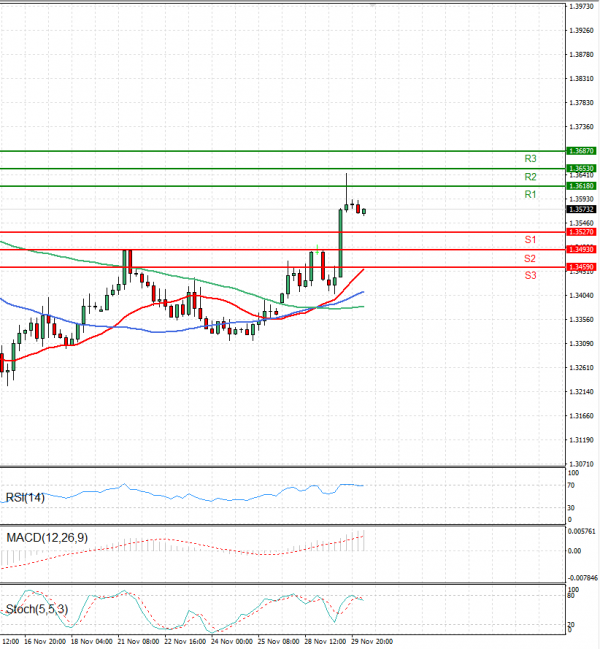Viewport: 600px width, 649px height.
Task: Click the 1.34040 price axis value
Action: 581,296
